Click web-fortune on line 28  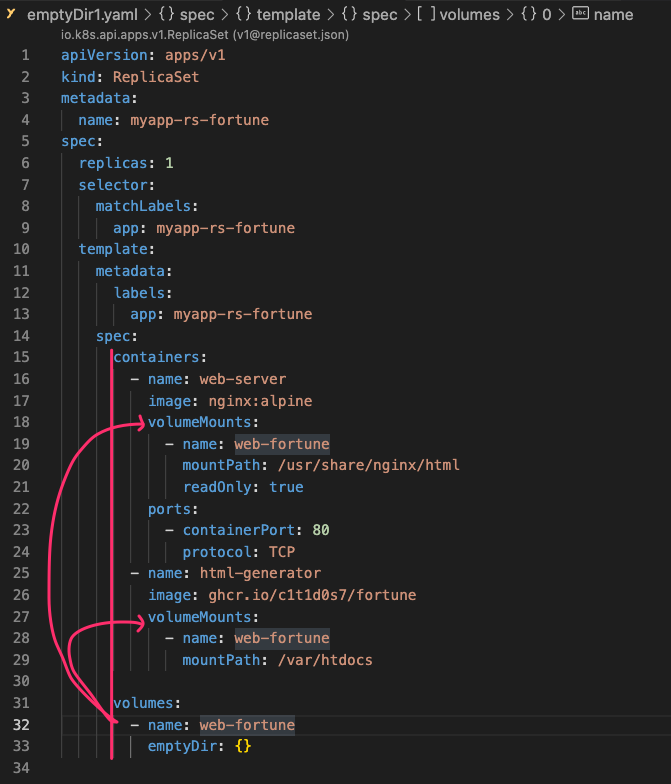coord(282,638)
